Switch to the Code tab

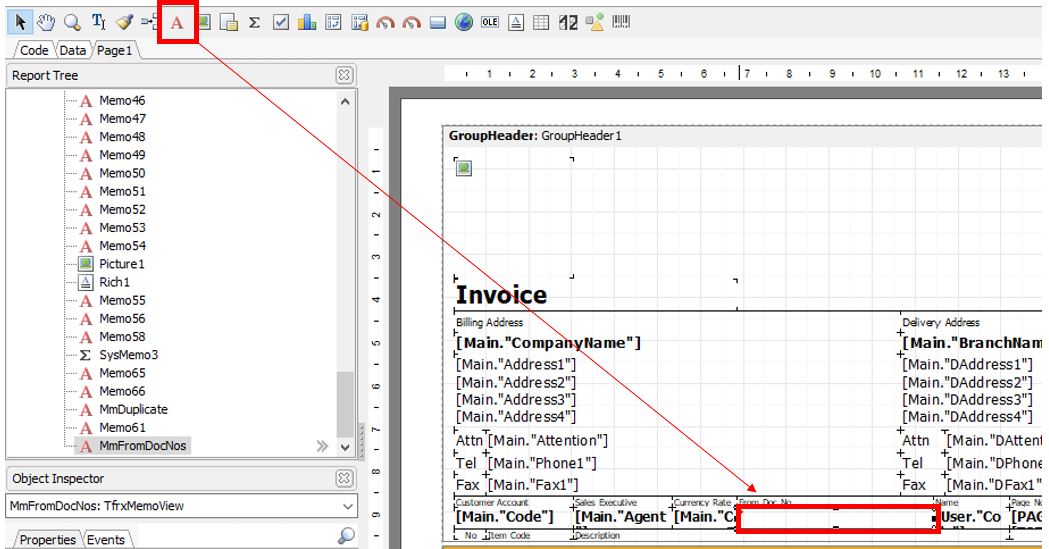33,49
